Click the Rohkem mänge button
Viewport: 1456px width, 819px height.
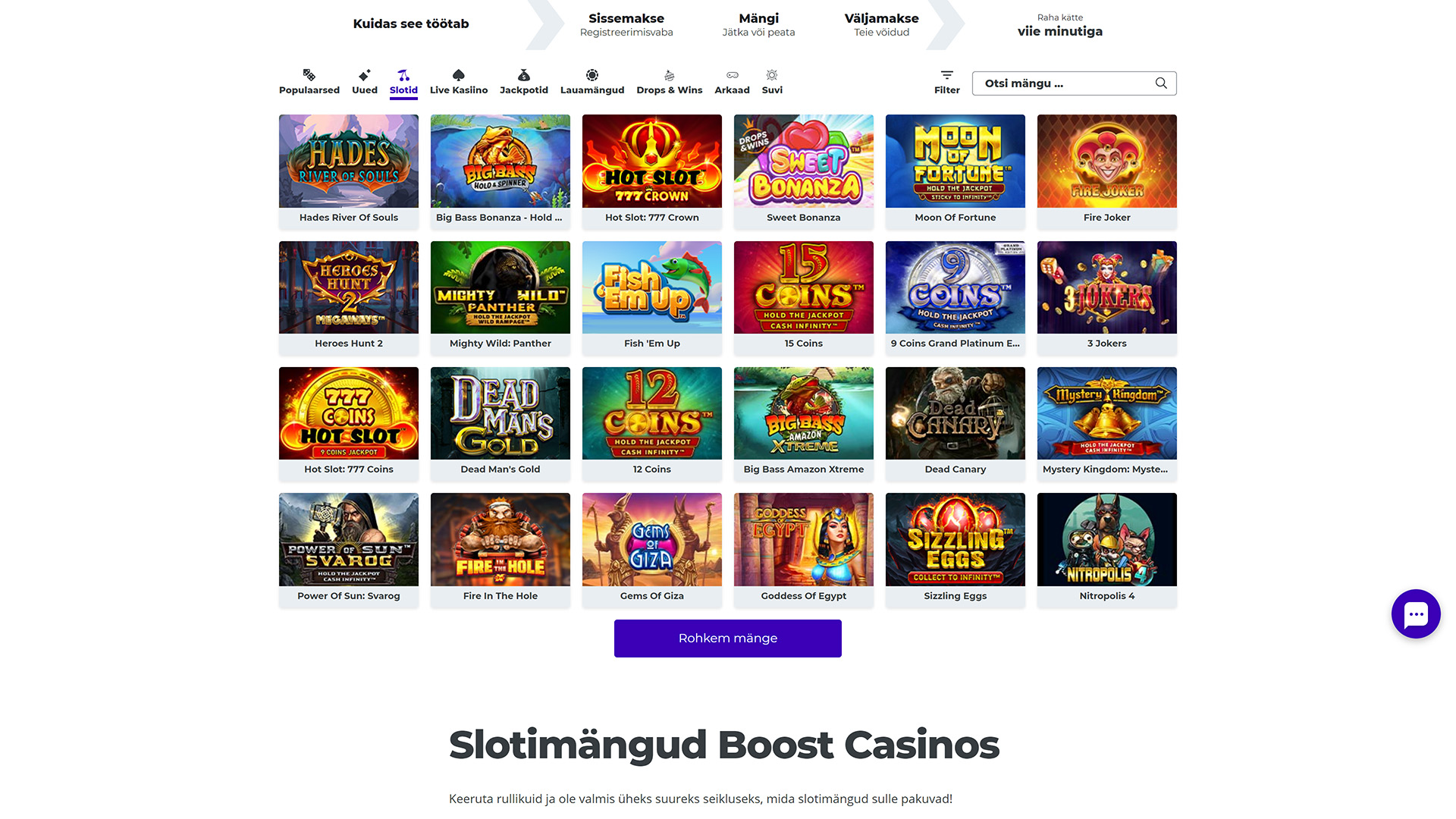point(728,639)
